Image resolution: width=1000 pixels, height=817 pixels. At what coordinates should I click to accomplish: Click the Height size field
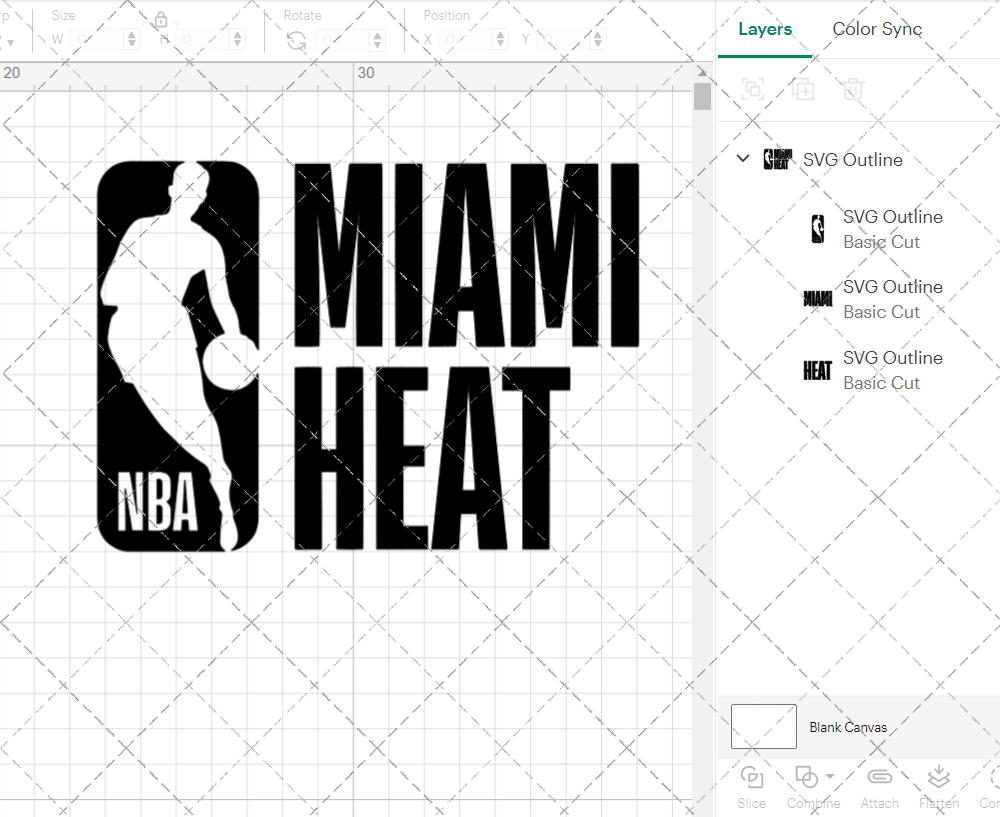point(203,40)
